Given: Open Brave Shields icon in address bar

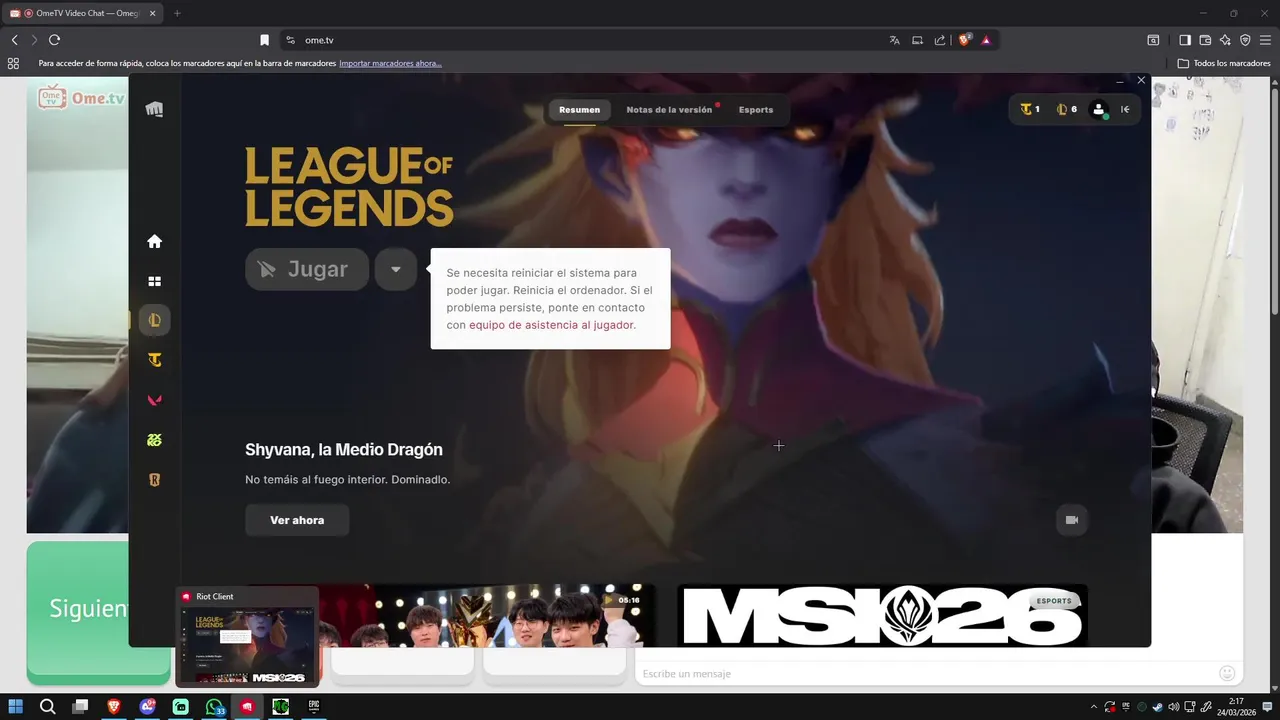Looking at the screenshot, I should click(x=965, y=40).
